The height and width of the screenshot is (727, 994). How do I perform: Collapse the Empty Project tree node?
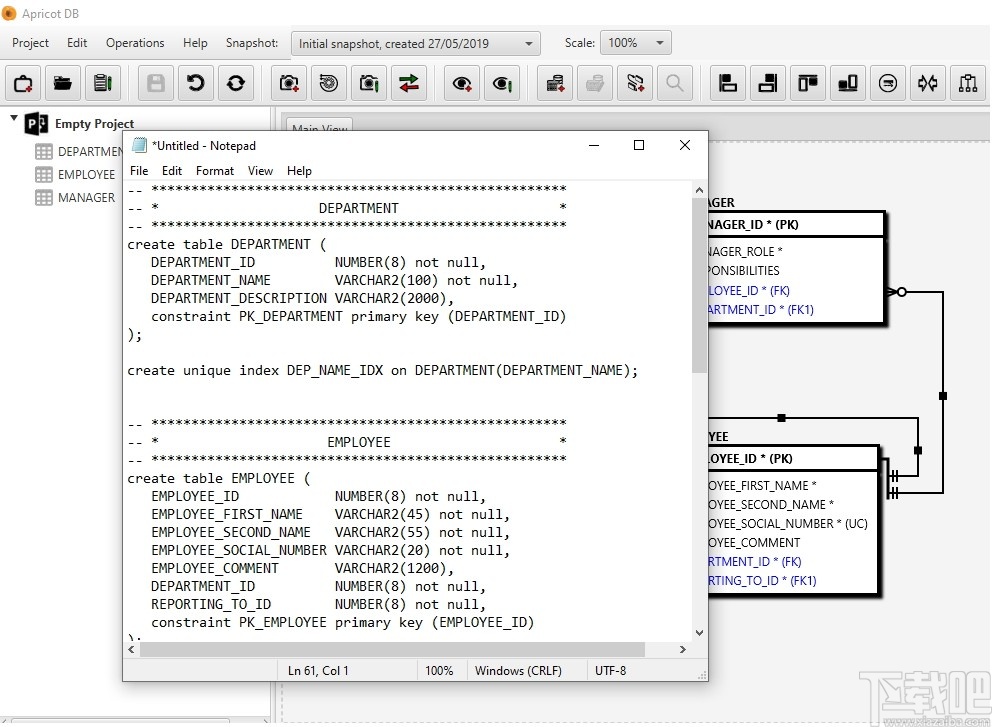click(x=14, y=120)
